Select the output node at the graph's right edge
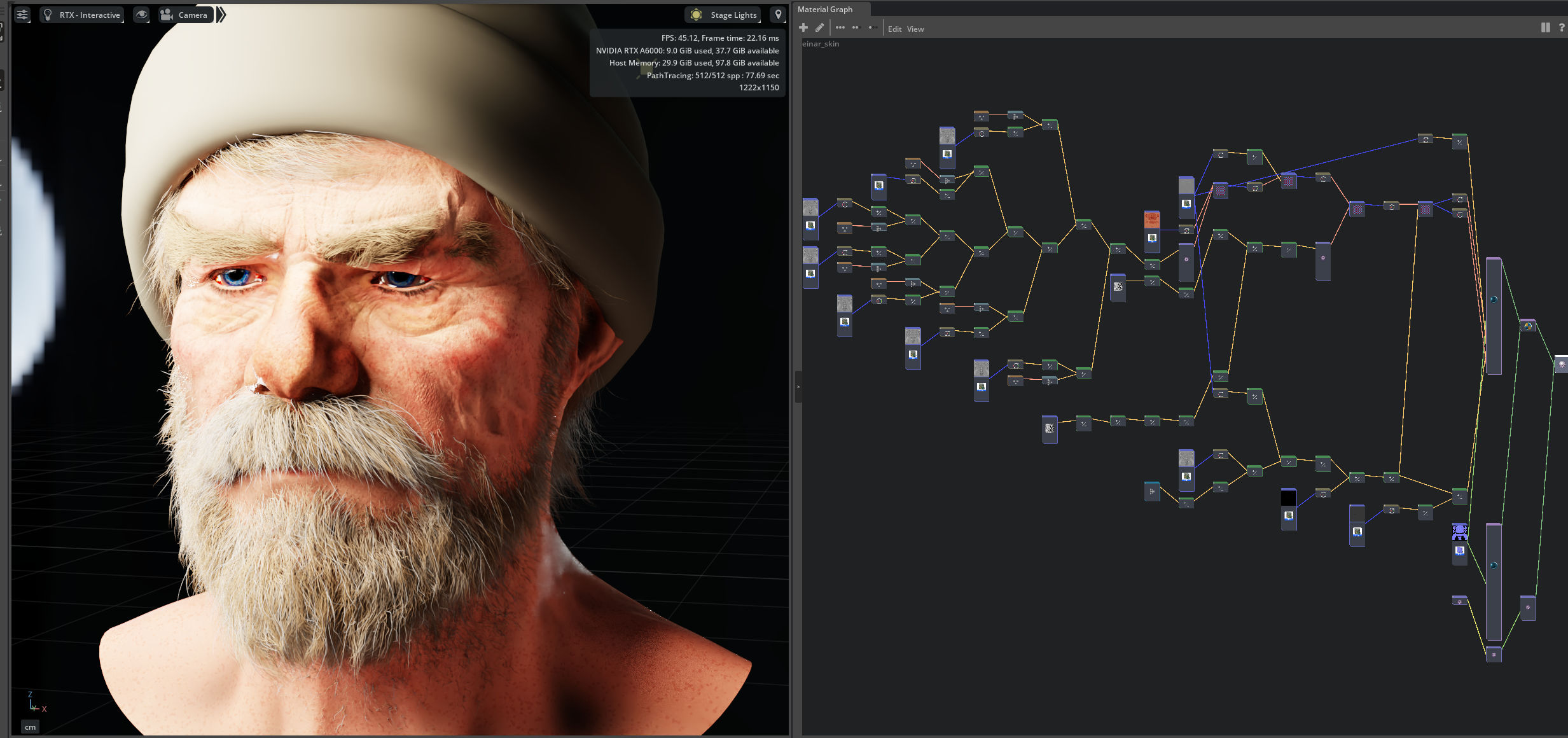Image resolution: width=1568 pixels, height=738 pixels. 1562,364
